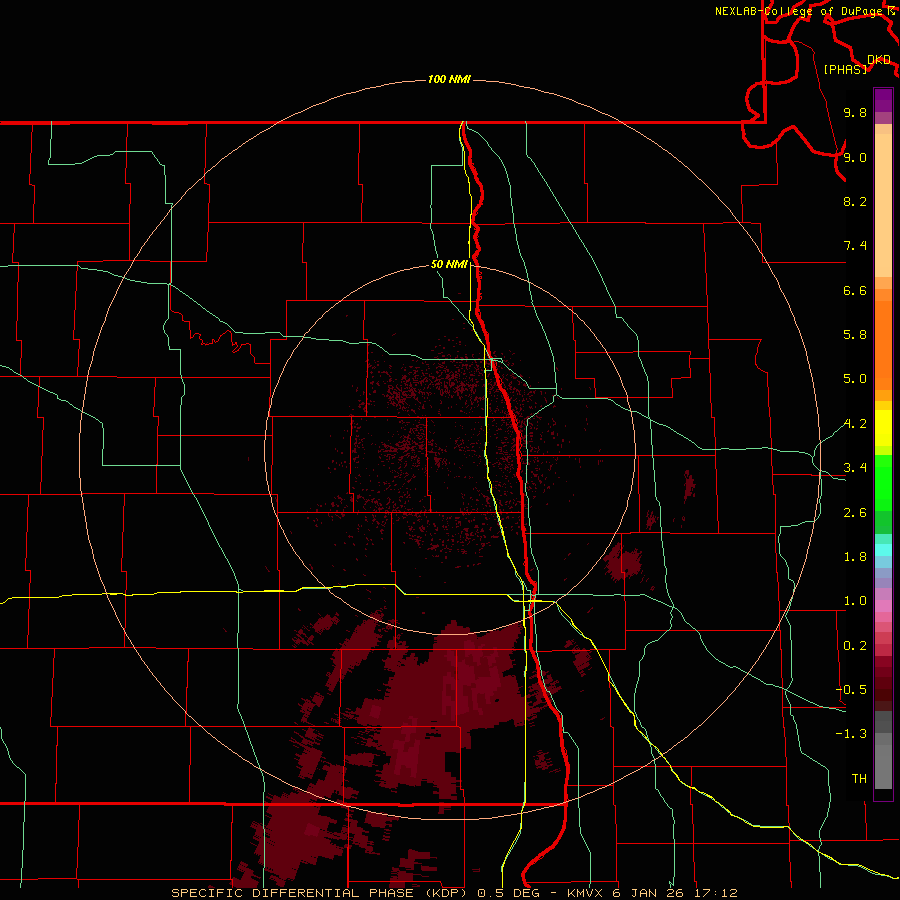
Task: Click the pink color bar segment
Action: 883,606
